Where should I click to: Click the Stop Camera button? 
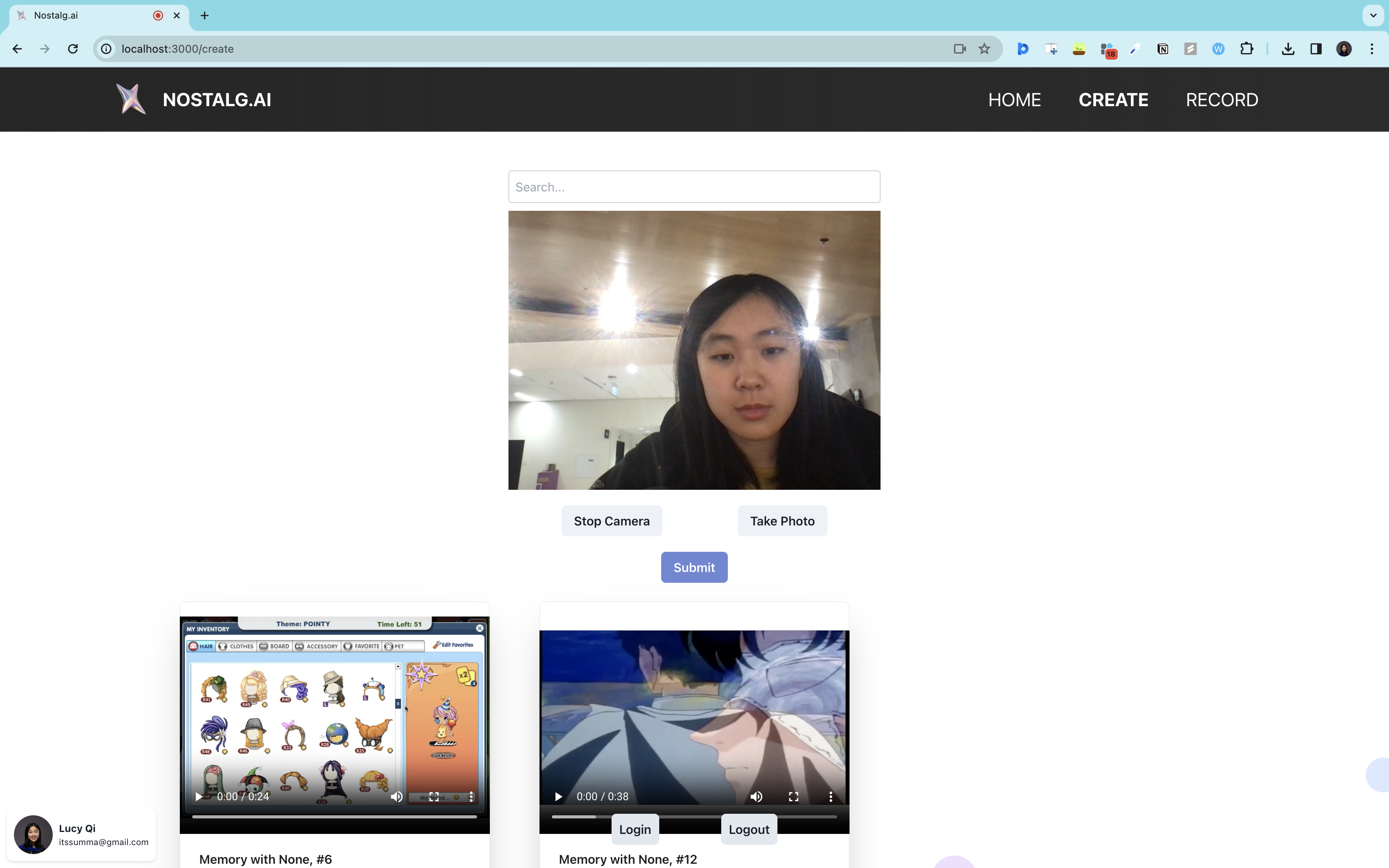611,521
